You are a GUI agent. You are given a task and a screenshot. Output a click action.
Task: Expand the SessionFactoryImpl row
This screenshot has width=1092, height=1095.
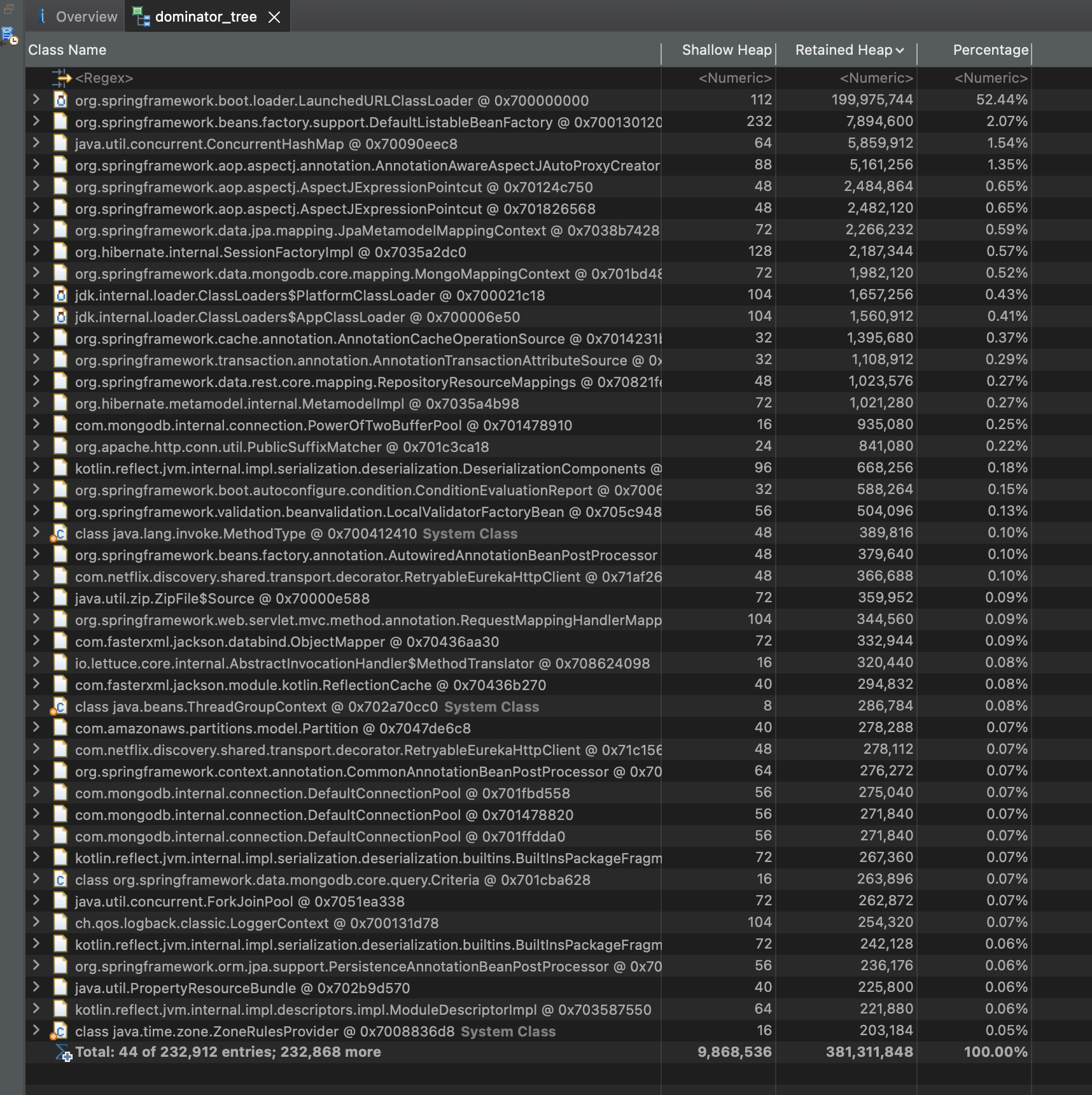36,251
